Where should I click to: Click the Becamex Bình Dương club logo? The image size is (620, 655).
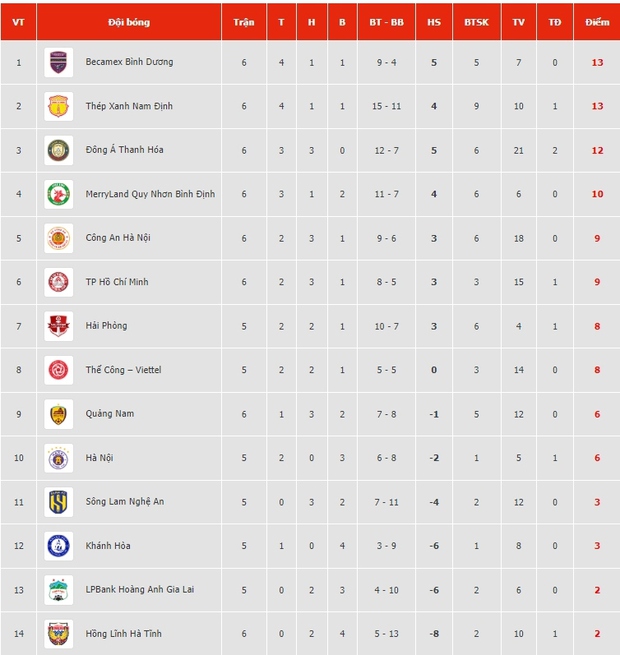[x=59, y=62]
